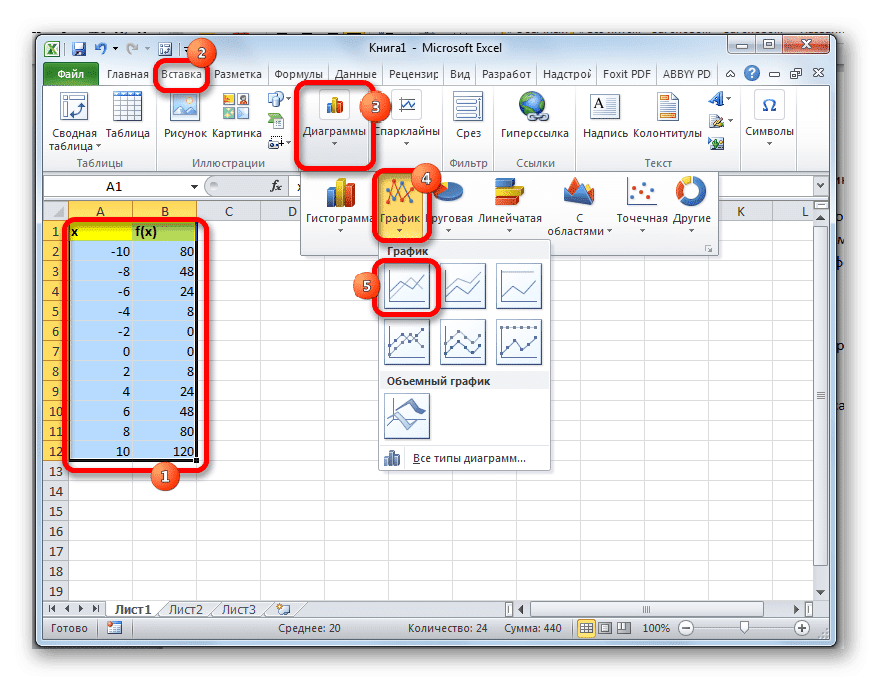Image resolution: width=876 pixels, height=681 pixels.
Task: Click the Undo arrow icon
Action: pyautogui.click(x=101, y=49)
